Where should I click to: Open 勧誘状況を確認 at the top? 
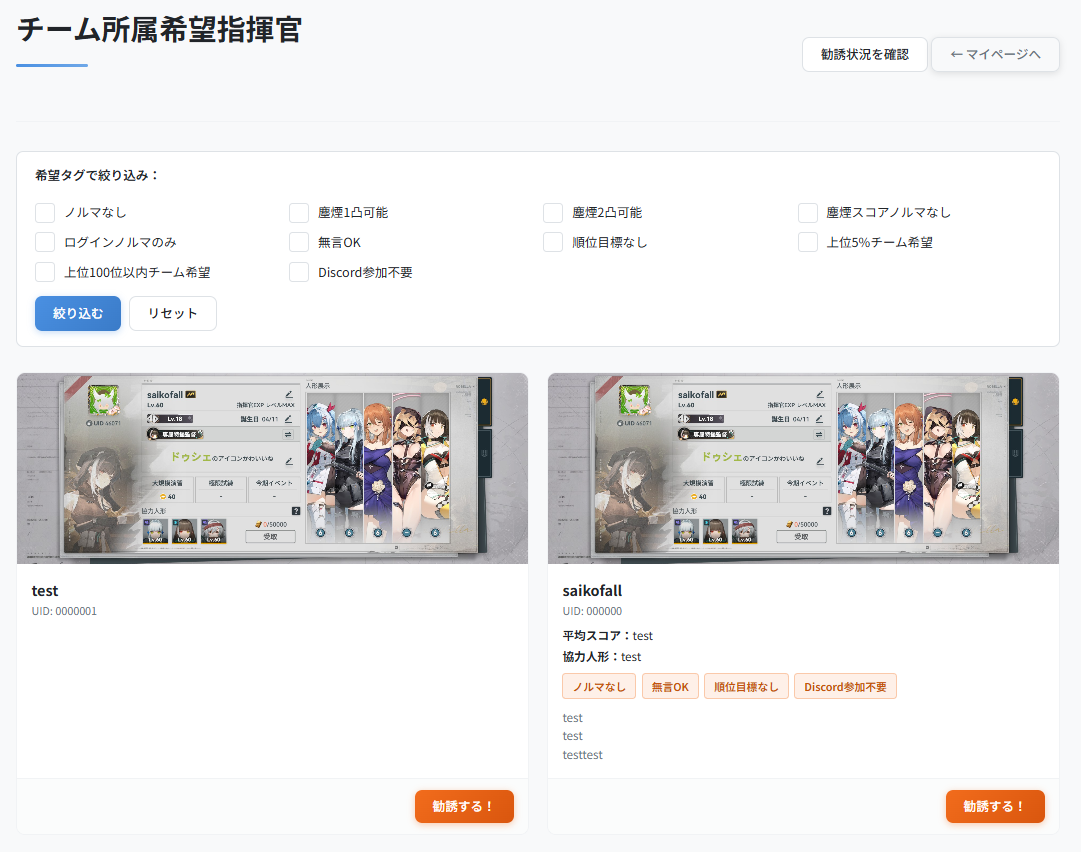(864, 54)
